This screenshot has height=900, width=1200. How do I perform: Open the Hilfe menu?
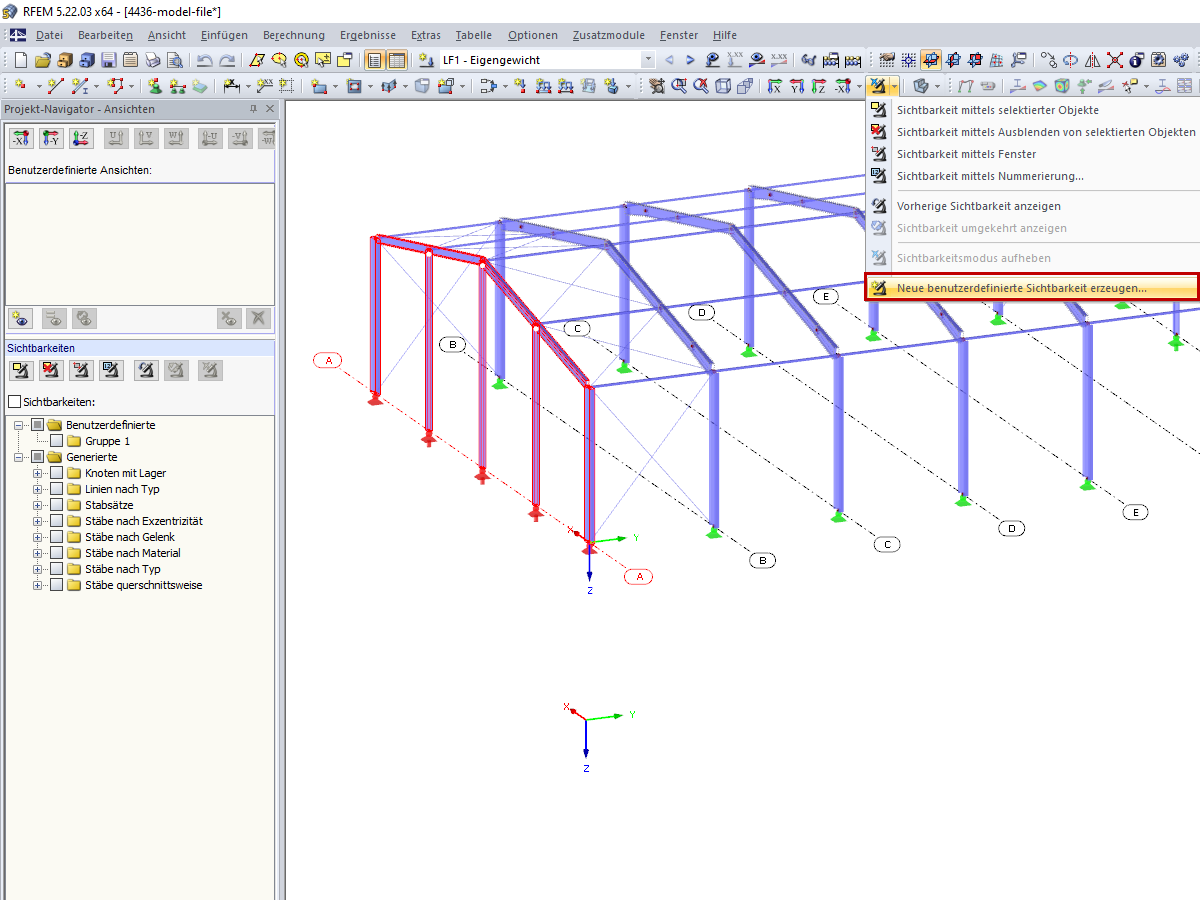(725, 35)
